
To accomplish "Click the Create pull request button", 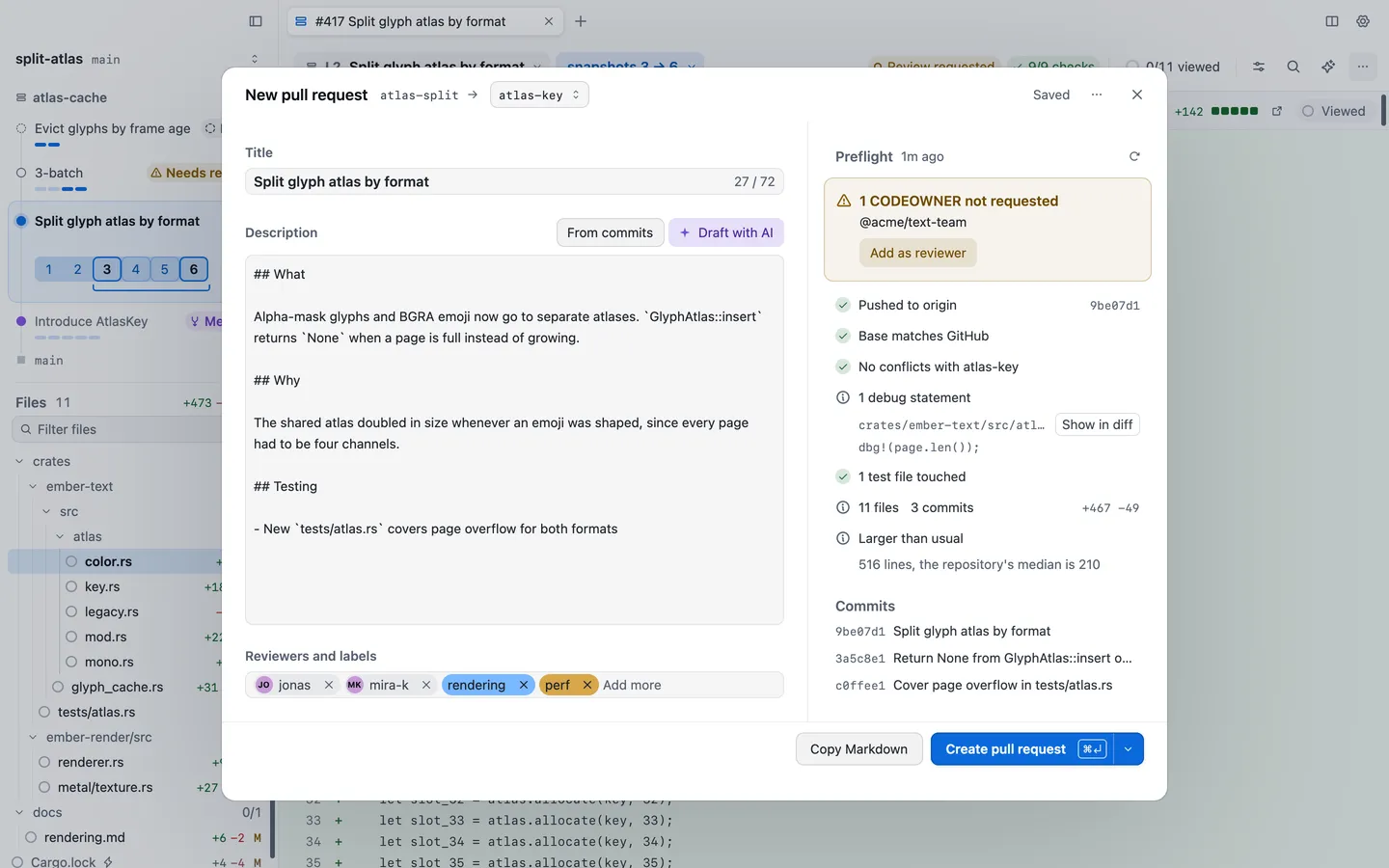I will click(x=1022, y=749).
